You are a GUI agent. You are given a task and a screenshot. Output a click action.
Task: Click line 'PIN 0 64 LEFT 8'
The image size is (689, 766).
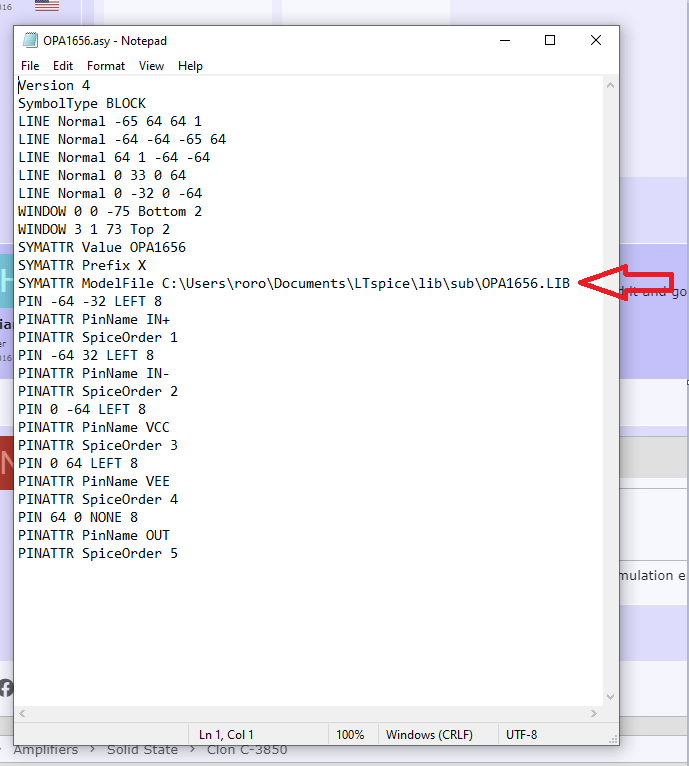tap(78, 463)
